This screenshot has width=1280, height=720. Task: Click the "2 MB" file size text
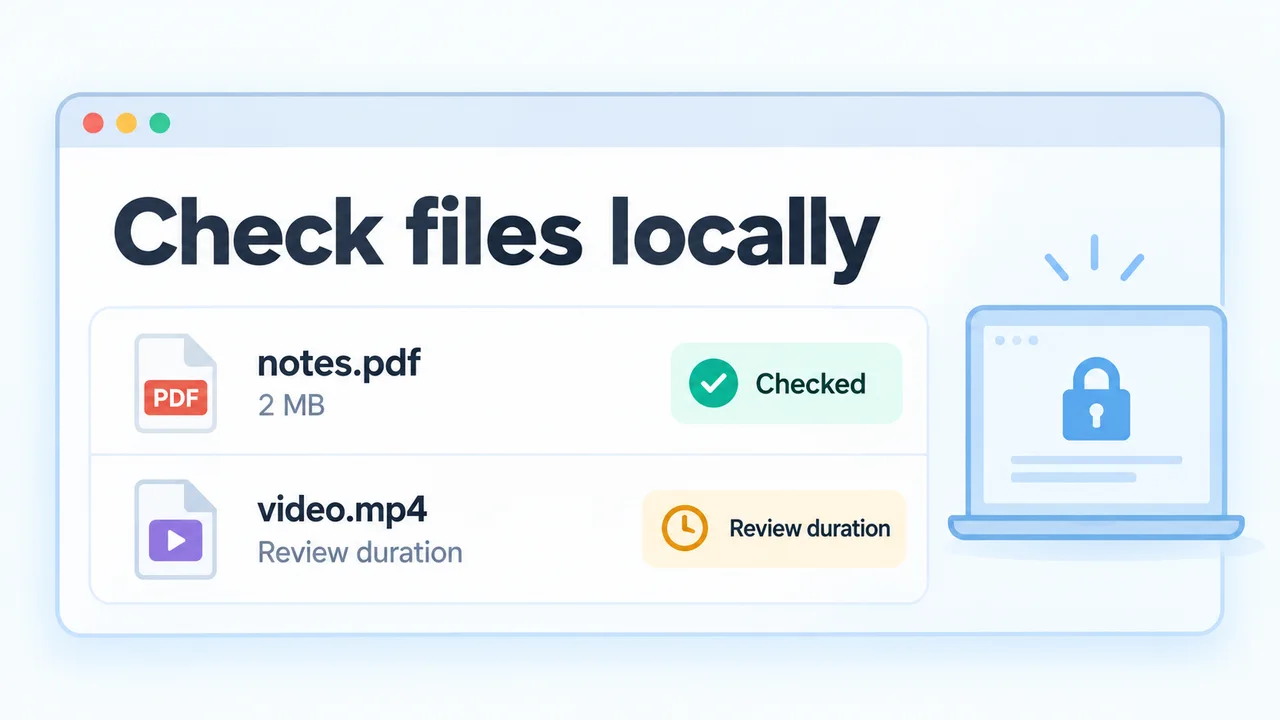coord(291,406)
